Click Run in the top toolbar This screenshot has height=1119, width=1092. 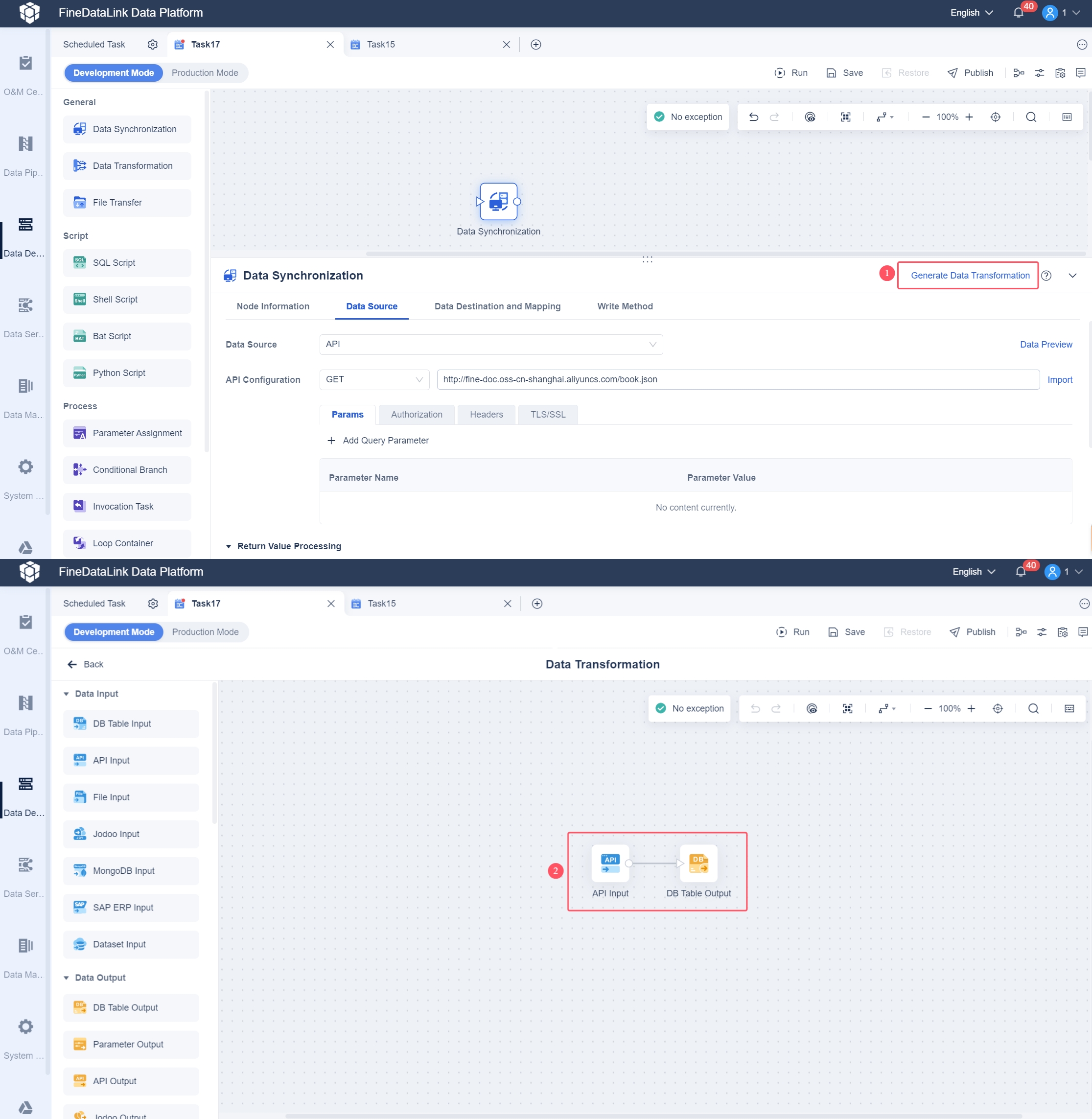coord(791,73)
